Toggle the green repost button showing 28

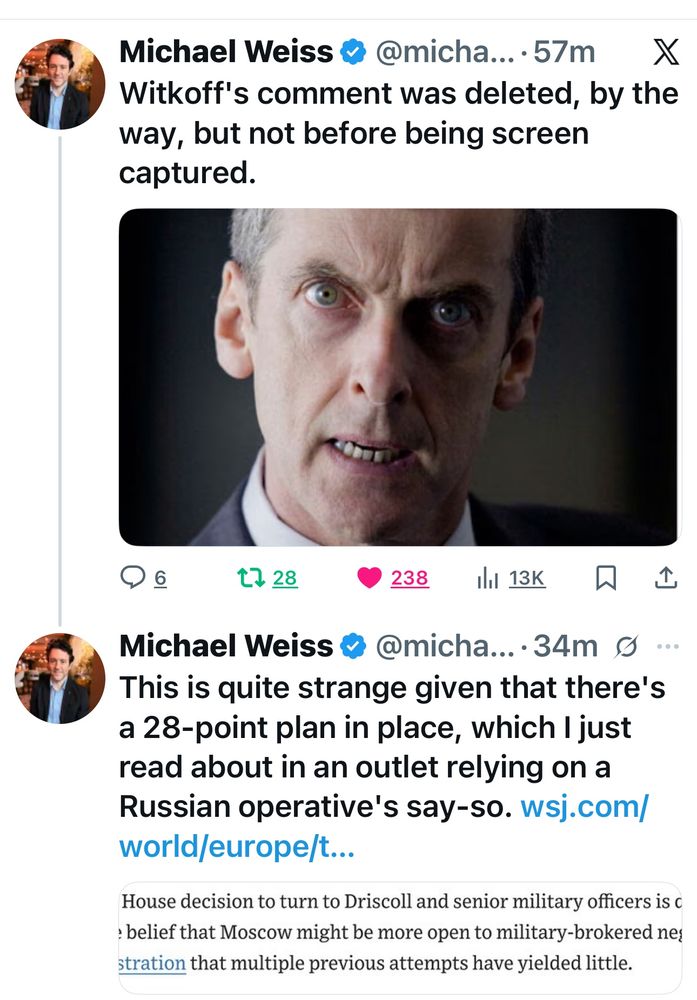pyautogui.click(x=246, y=577)
